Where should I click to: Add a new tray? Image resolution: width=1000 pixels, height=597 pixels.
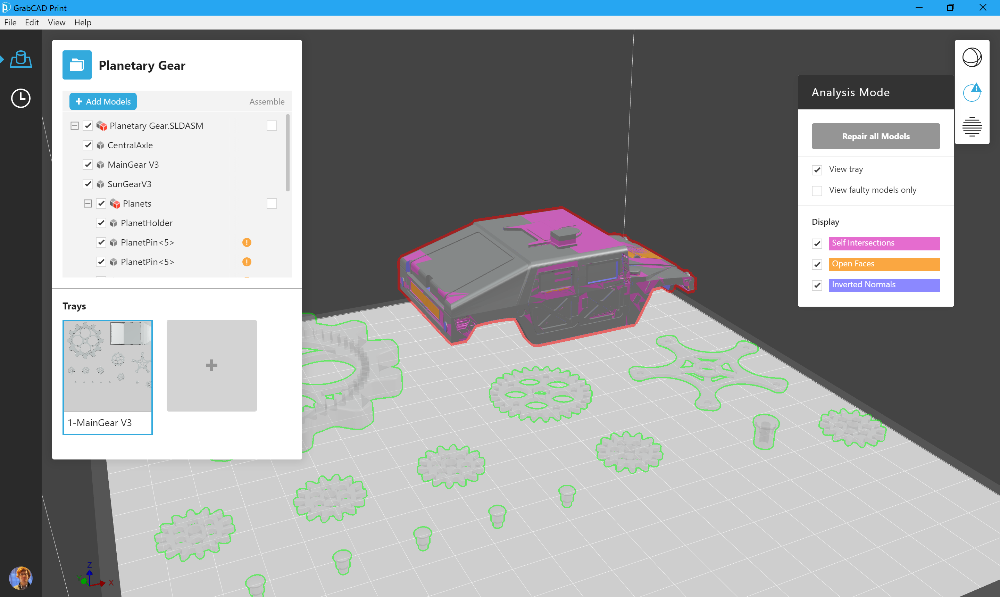pyautogui.click(x=212, y=365)
